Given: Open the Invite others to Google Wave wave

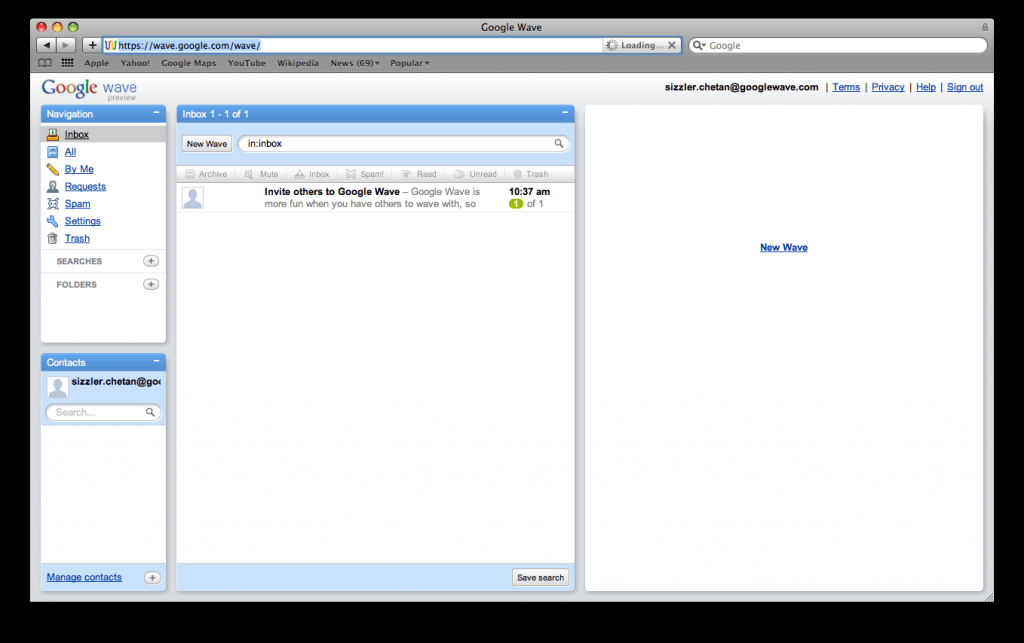Looking at the screenshot, I should pos(376,198).
